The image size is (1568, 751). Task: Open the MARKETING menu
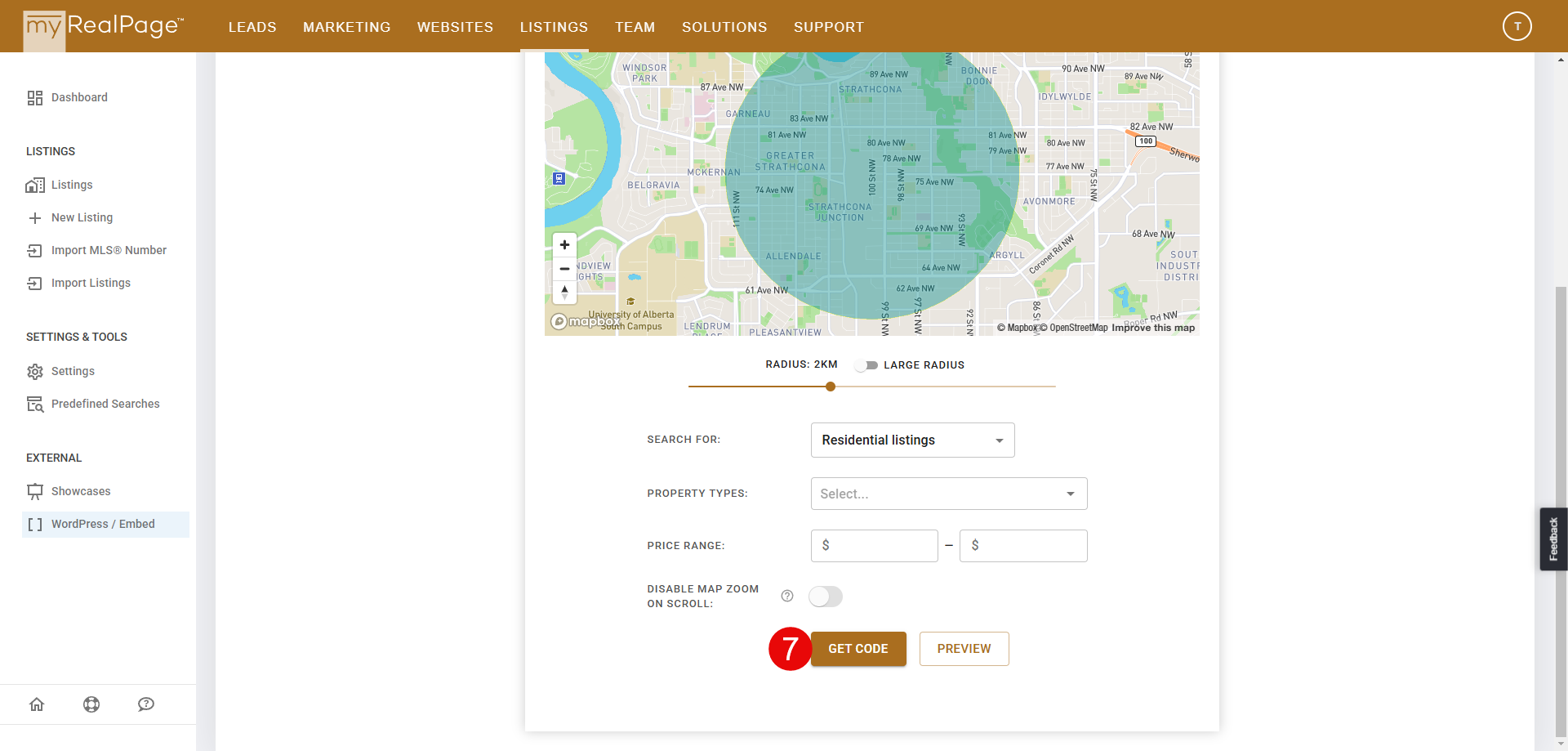pyautogui.click(x=347, y=27)
